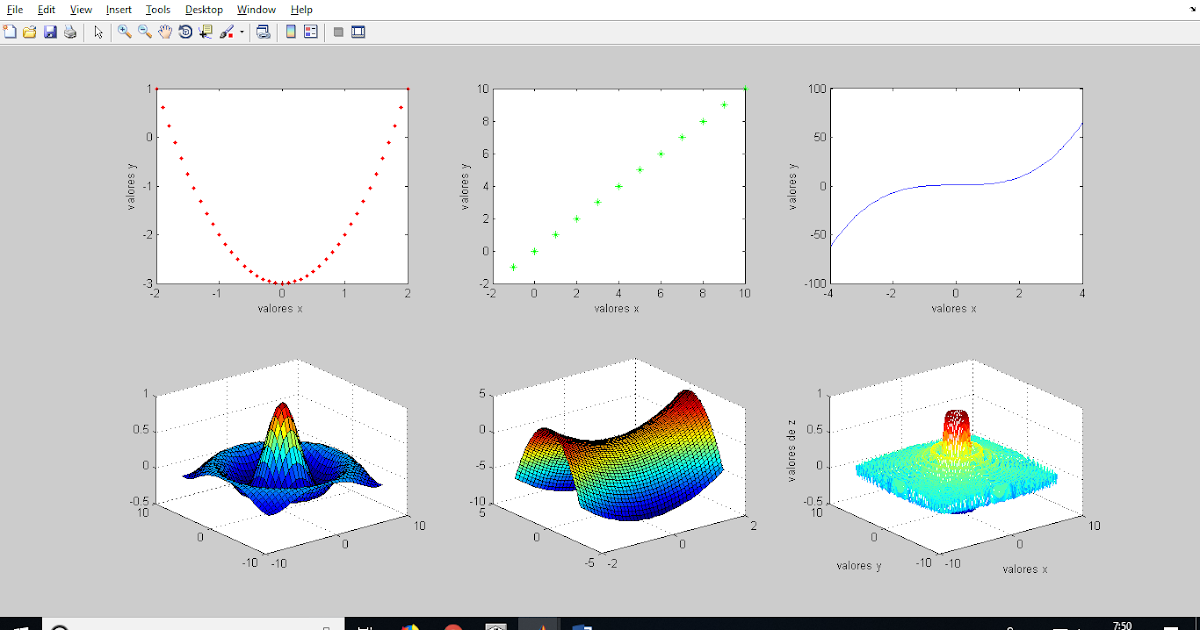The image size is (1200, 630).
Task: Toggle the Zoom In tool
Action: [125, 31]
